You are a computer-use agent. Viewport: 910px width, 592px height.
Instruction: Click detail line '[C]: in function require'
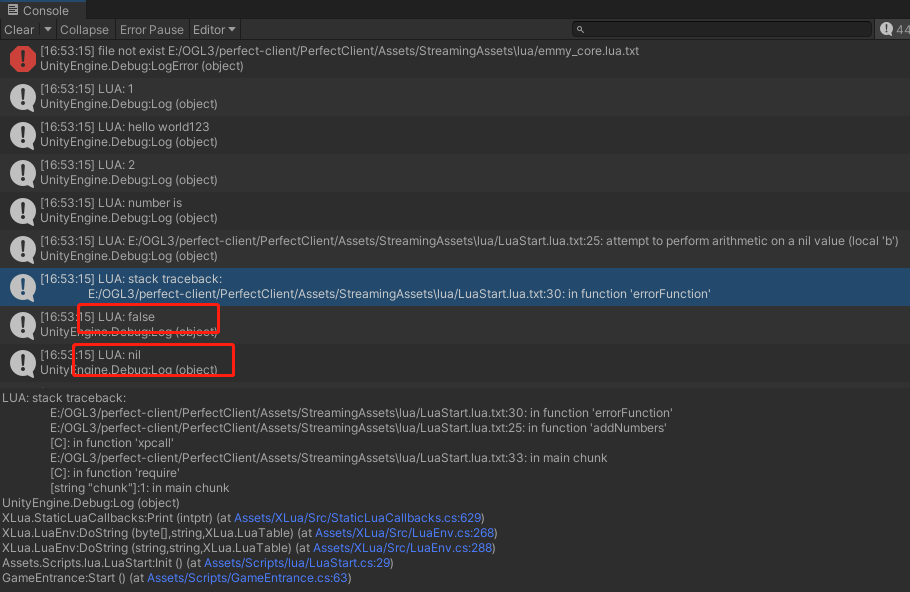115,473
